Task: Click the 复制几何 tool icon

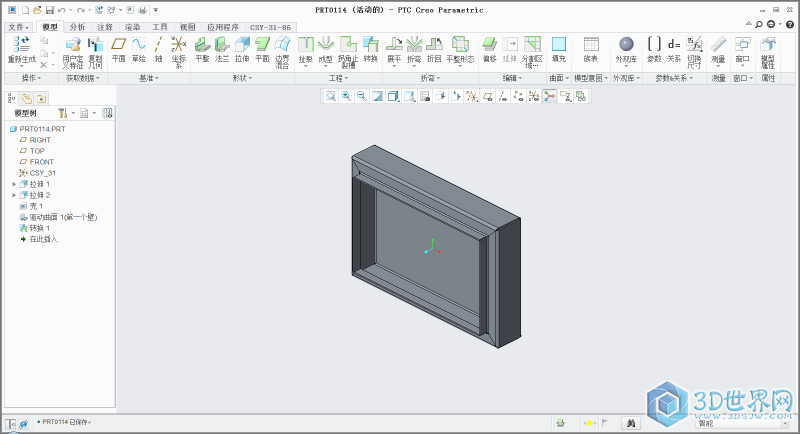Action: [95, 45]
